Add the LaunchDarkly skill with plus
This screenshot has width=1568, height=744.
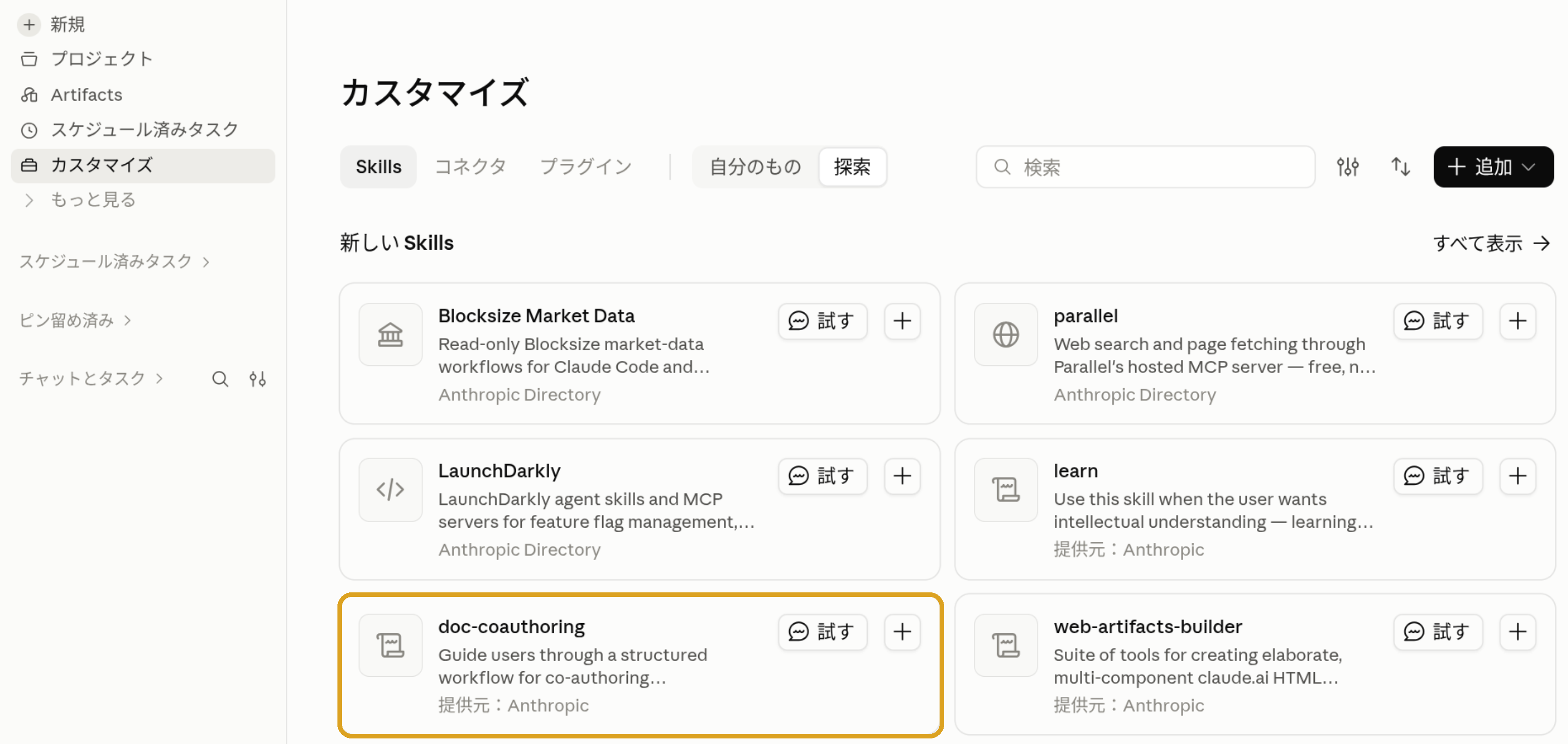pos(902,476)
